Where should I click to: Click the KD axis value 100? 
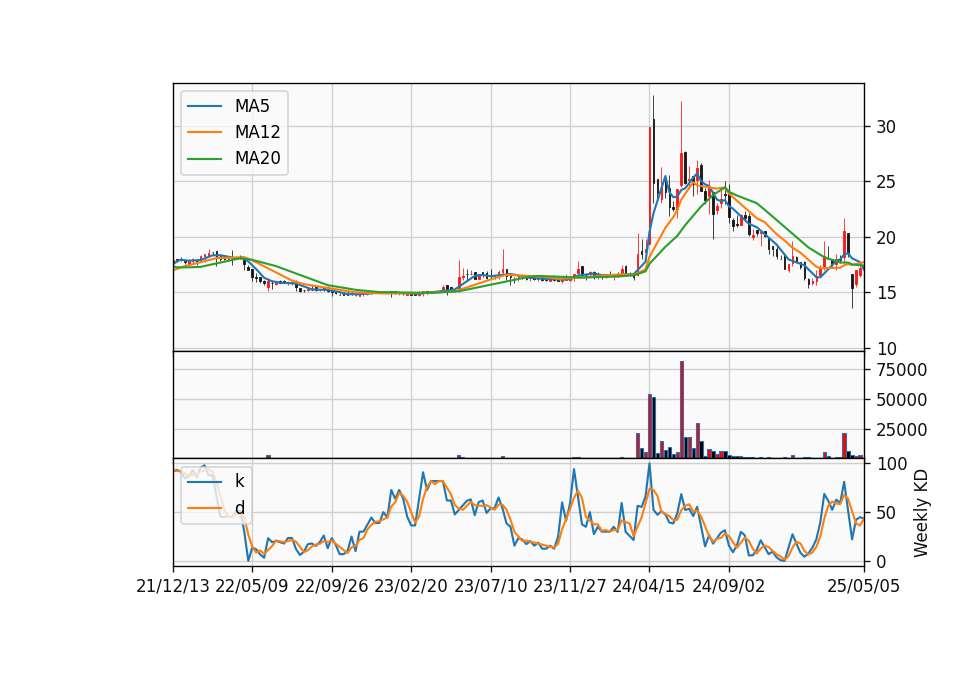pyautogui.click(x=892, y=463)
